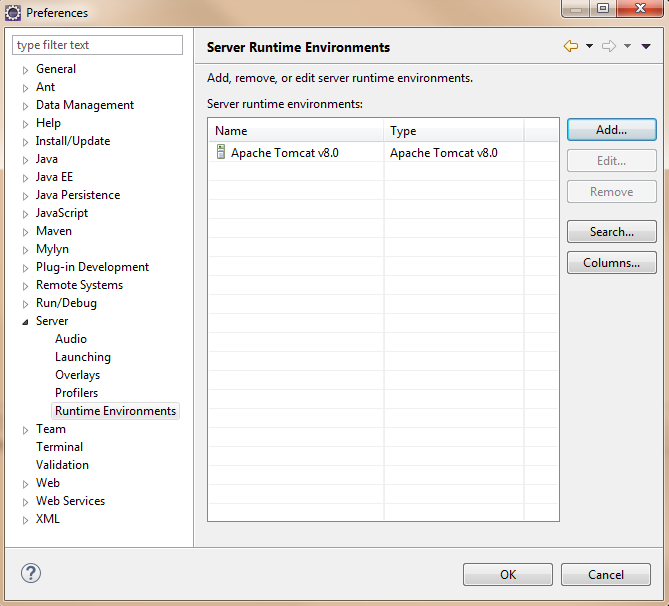Expand the Run/Debug node
The image size is (669, 606).
coord(25,304)
